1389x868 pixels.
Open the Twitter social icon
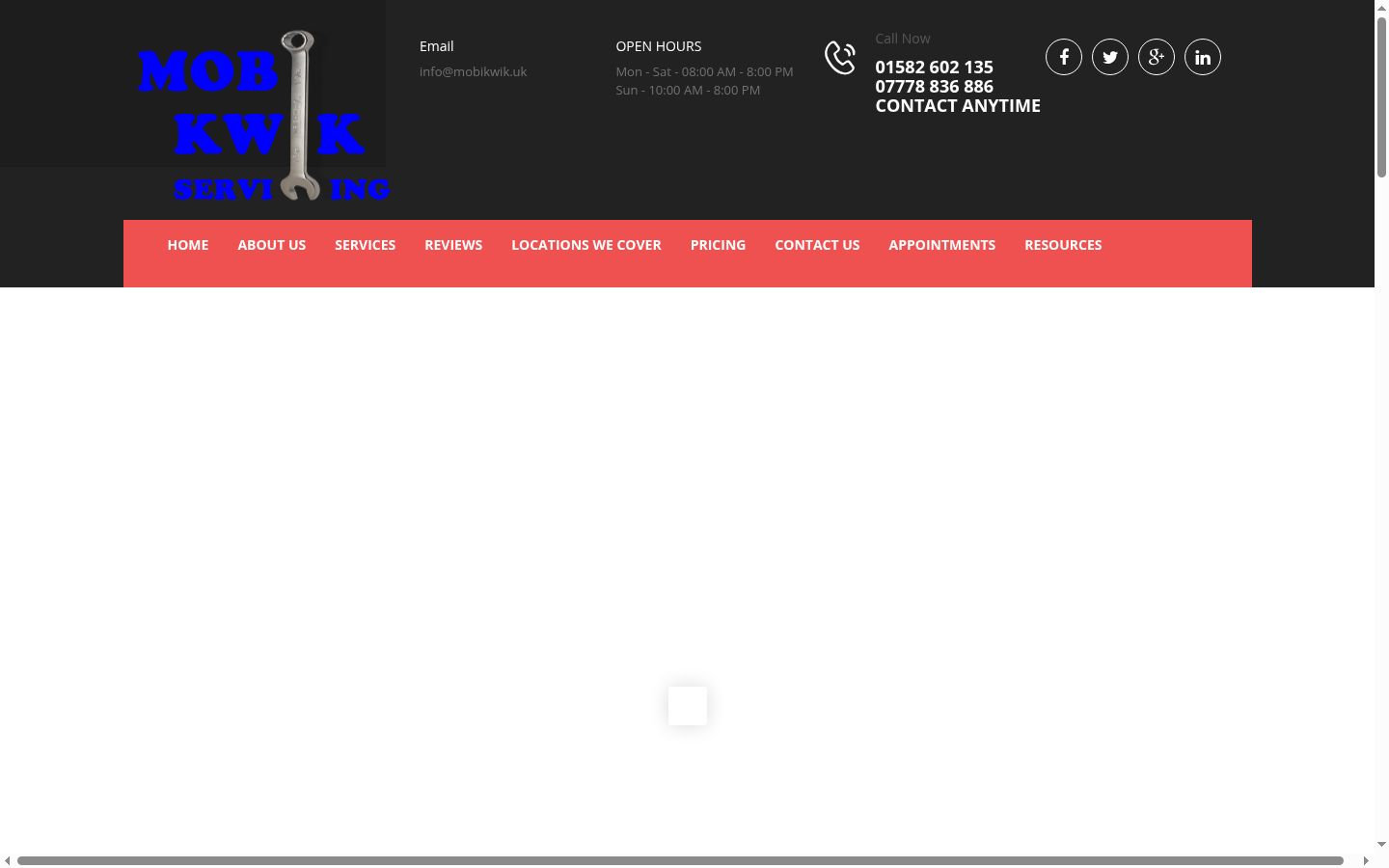point(1110,57)
